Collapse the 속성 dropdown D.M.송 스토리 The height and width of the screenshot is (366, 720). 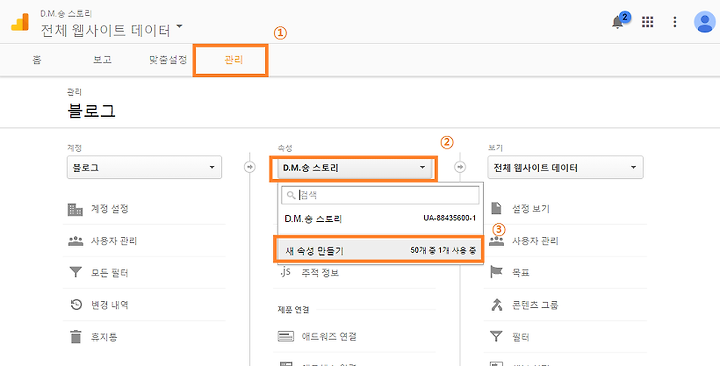coord(354,168)
